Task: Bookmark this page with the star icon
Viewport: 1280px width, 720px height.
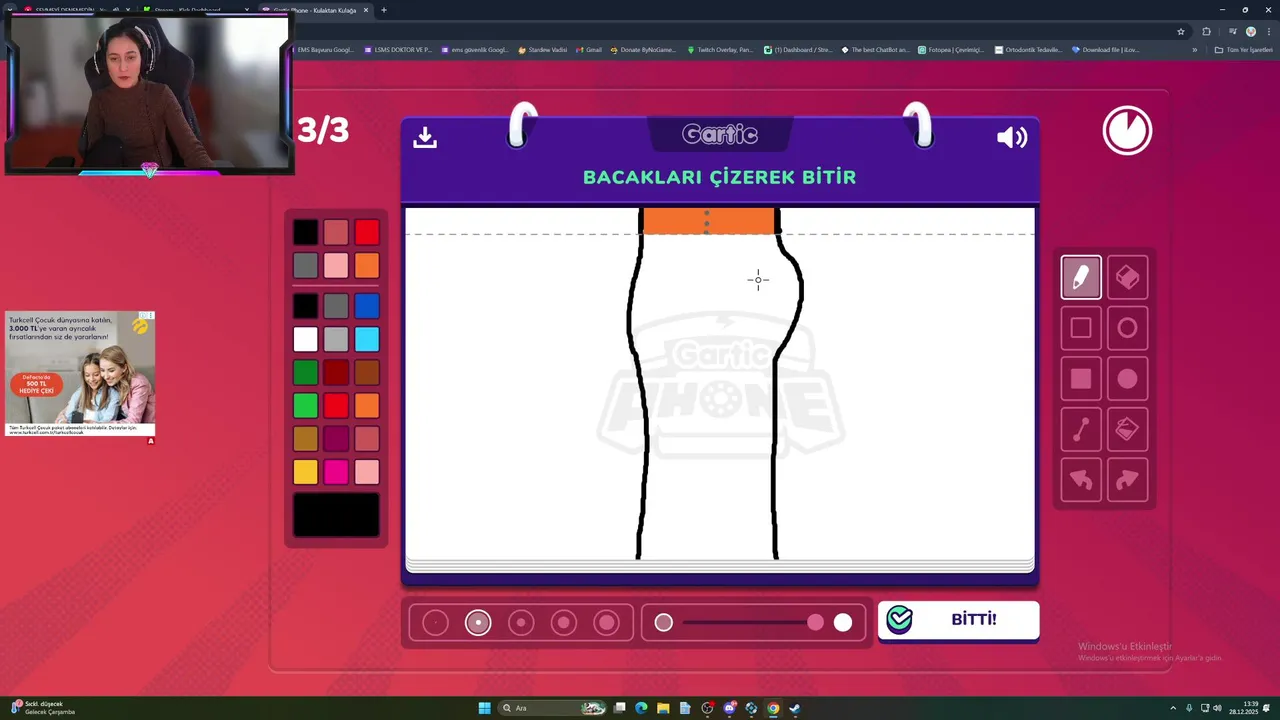Action: pyautogui.click(x=1180, y=31)
